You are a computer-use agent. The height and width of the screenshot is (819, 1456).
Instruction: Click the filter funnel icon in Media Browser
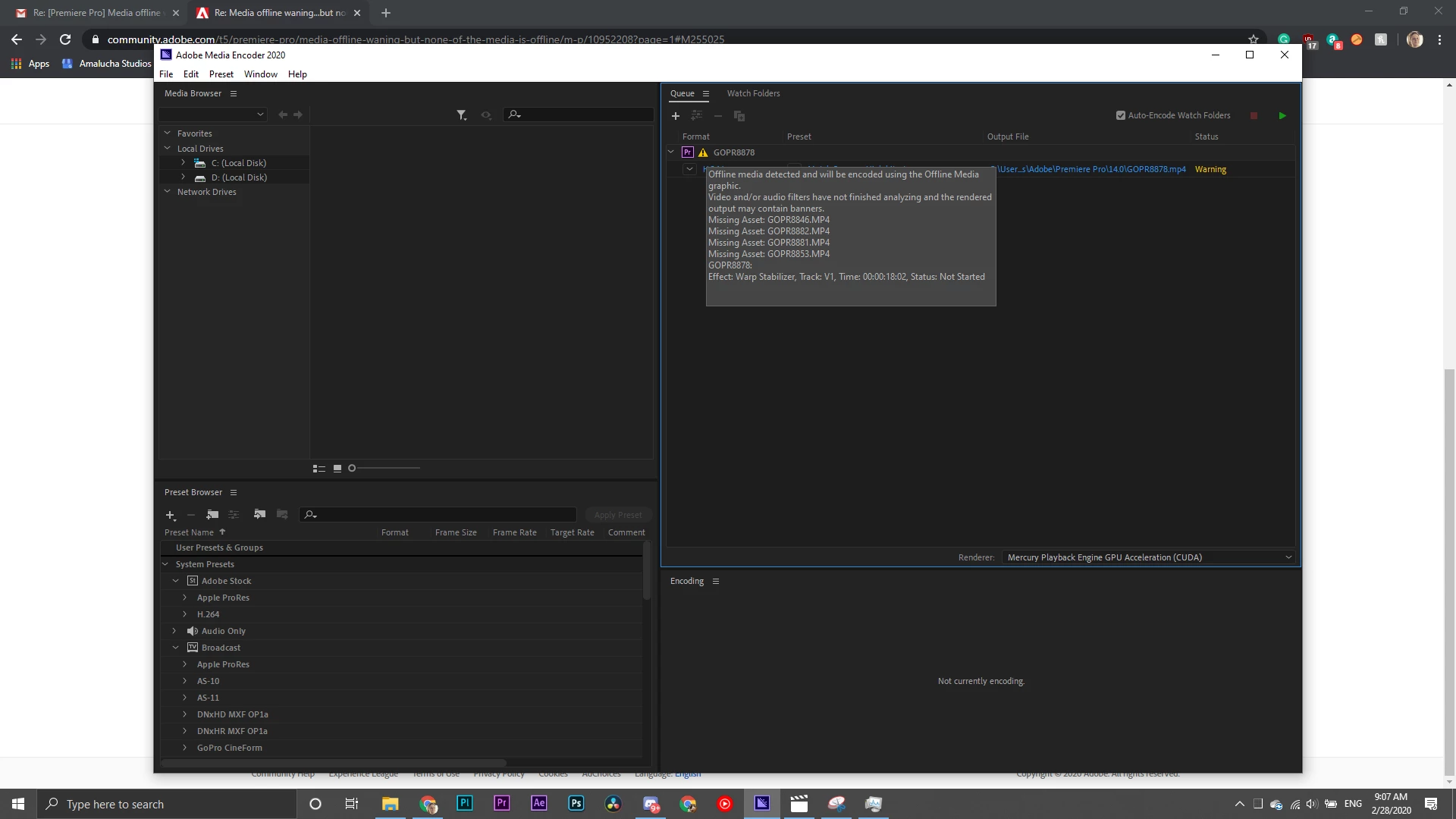tap(461, 115)
